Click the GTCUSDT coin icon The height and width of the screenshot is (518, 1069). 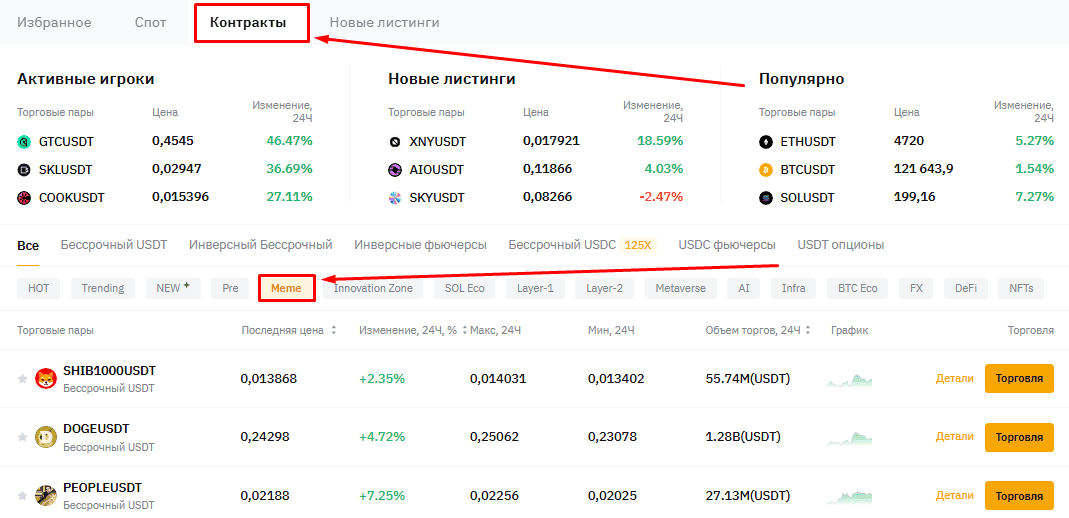point(24,142)
